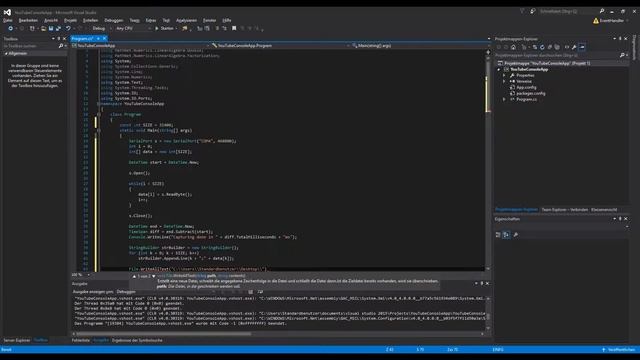Open the Any CPU platform dropdown

tap(133, 28)
